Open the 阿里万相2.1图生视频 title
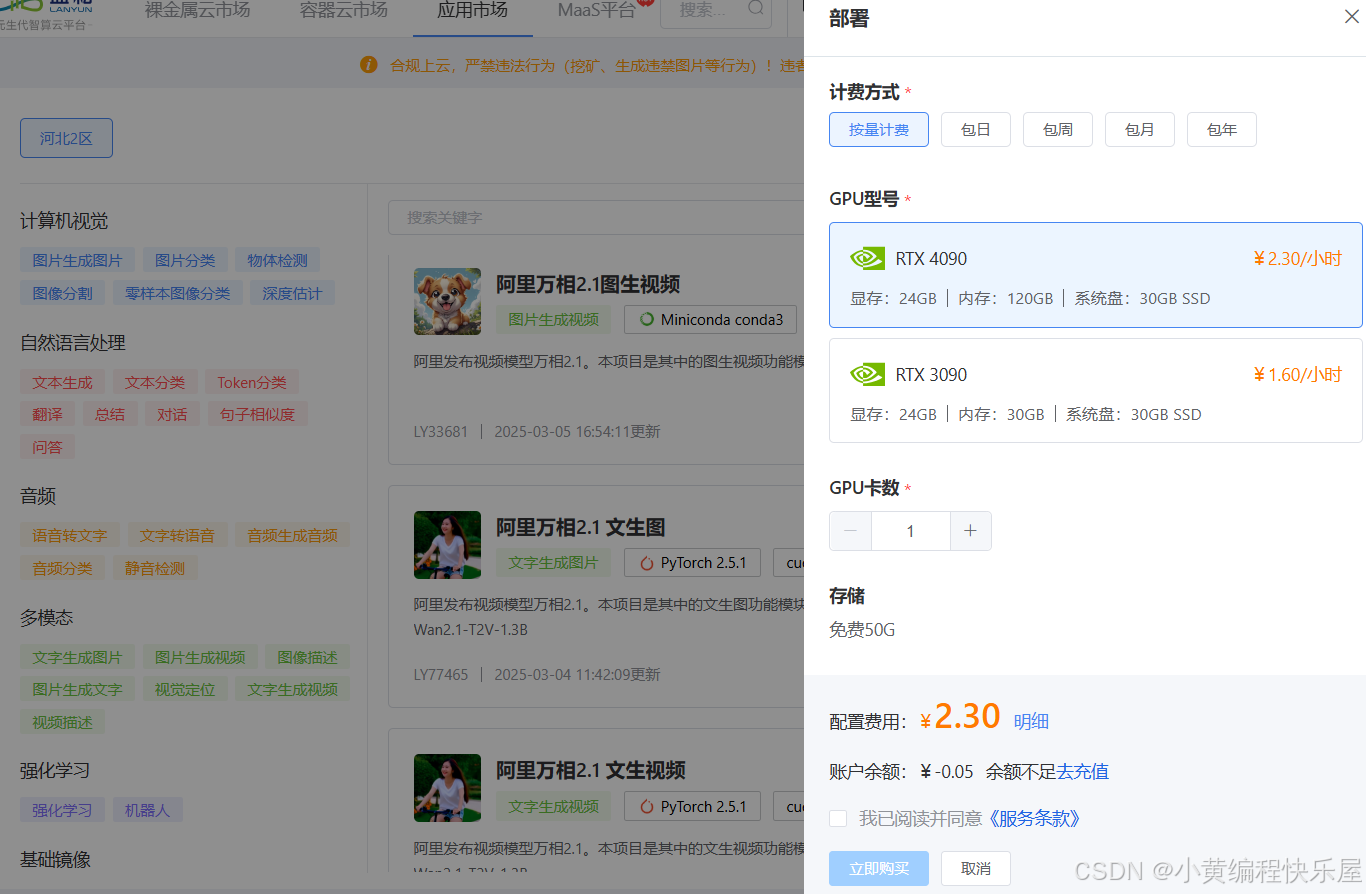 click(x=588, y=284)
